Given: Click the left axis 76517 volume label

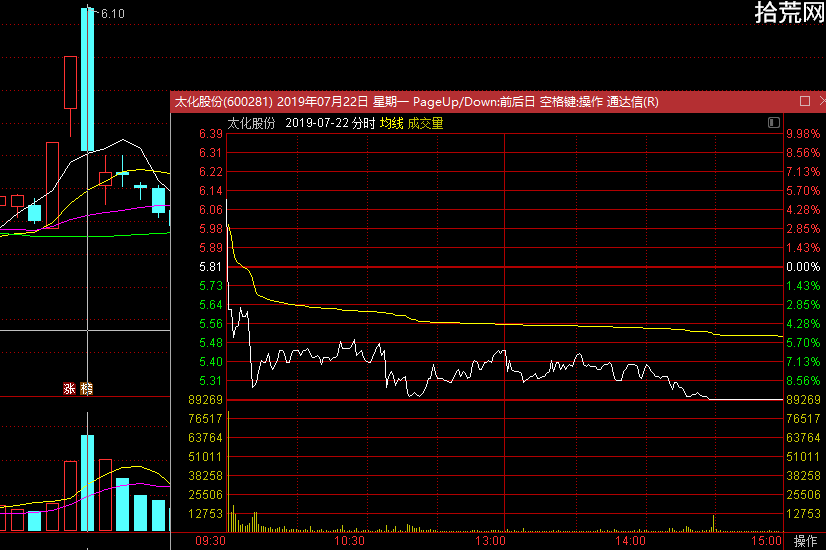Looking at the screenshot, I should [x=205, y=418].
